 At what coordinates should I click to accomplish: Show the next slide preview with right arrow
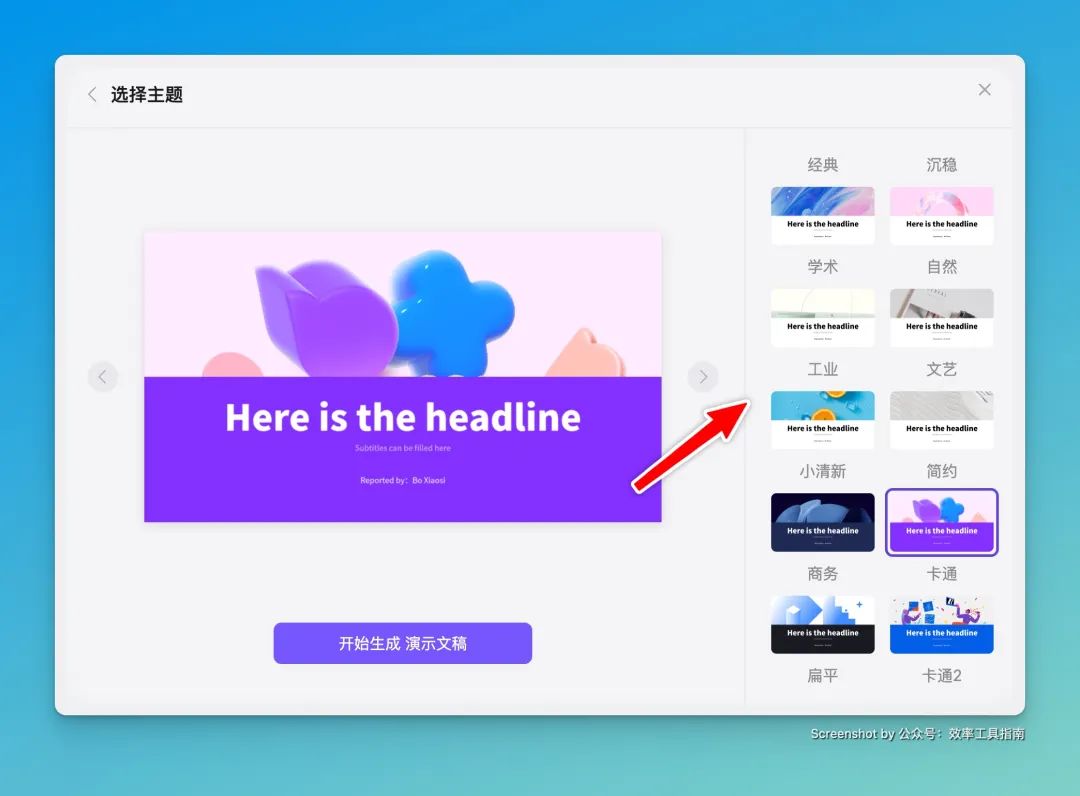(703, 377)
